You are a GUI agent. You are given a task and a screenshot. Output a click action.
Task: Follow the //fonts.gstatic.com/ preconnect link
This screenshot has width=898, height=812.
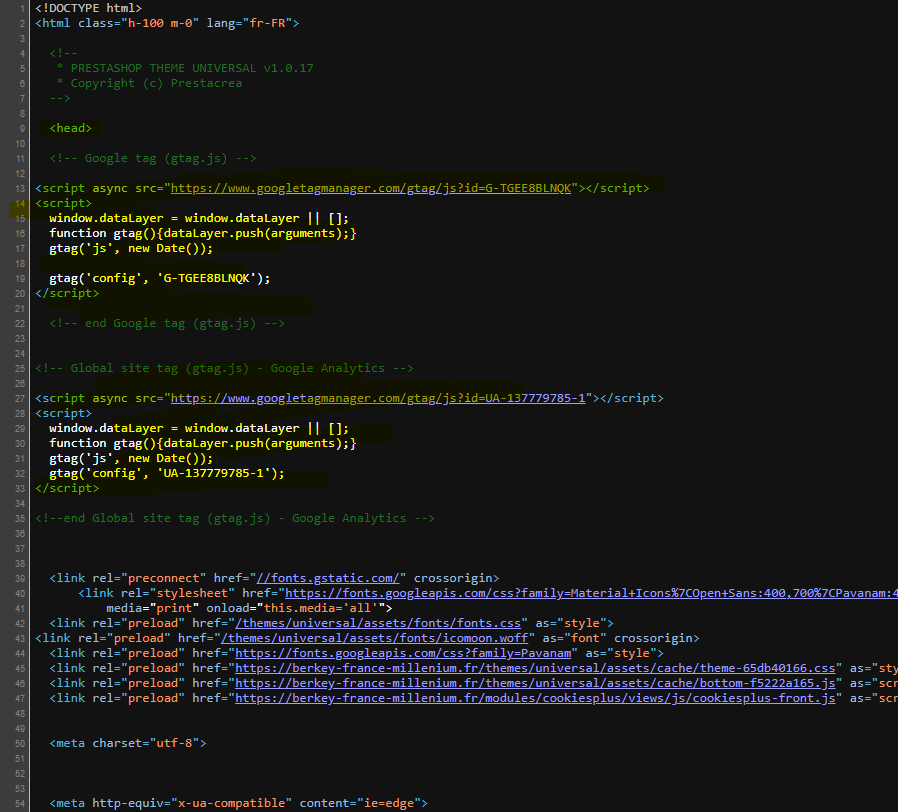click(328, 578)
